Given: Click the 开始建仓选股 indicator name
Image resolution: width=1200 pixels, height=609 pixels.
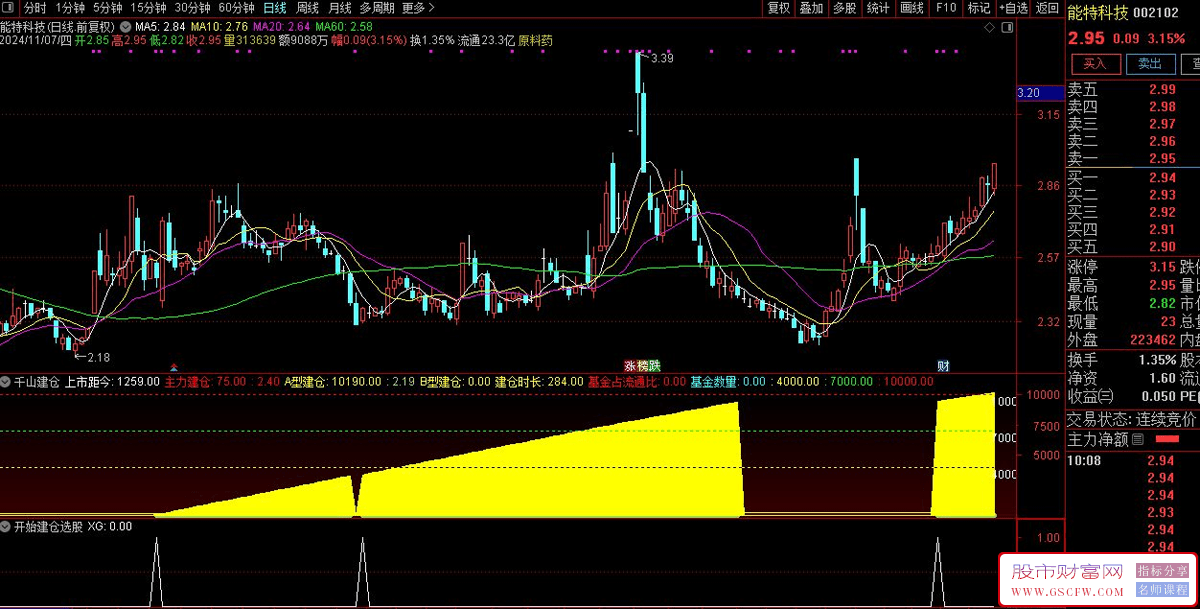Looking at the screenshot, I should (48, 526).
